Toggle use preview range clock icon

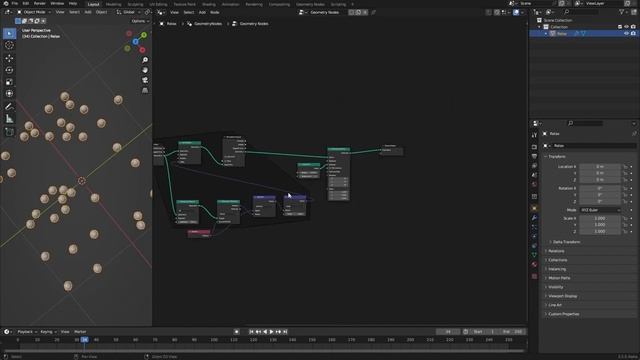466,332
